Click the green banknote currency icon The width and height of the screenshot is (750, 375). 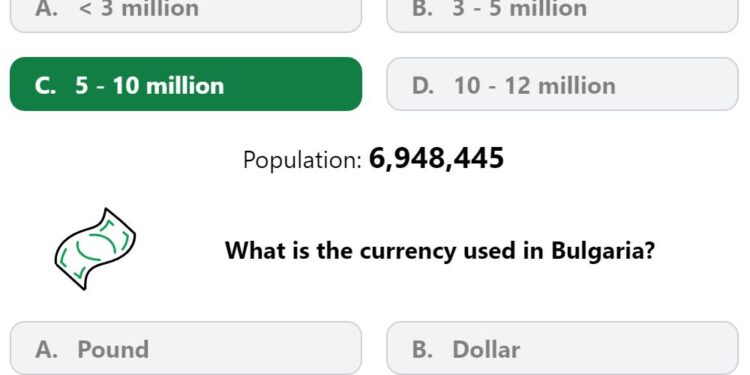(95, 249)
